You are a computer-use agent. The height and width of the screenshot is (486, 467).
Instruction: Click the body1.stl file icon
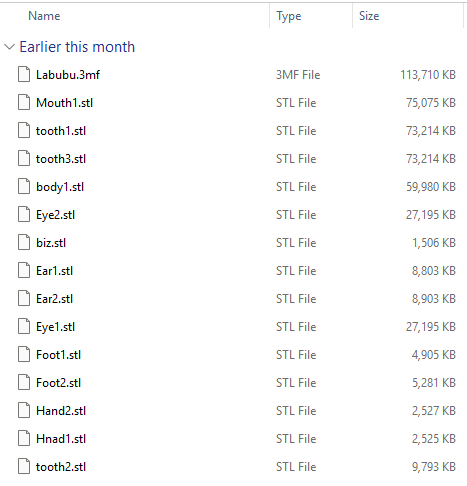coord(24,186)
